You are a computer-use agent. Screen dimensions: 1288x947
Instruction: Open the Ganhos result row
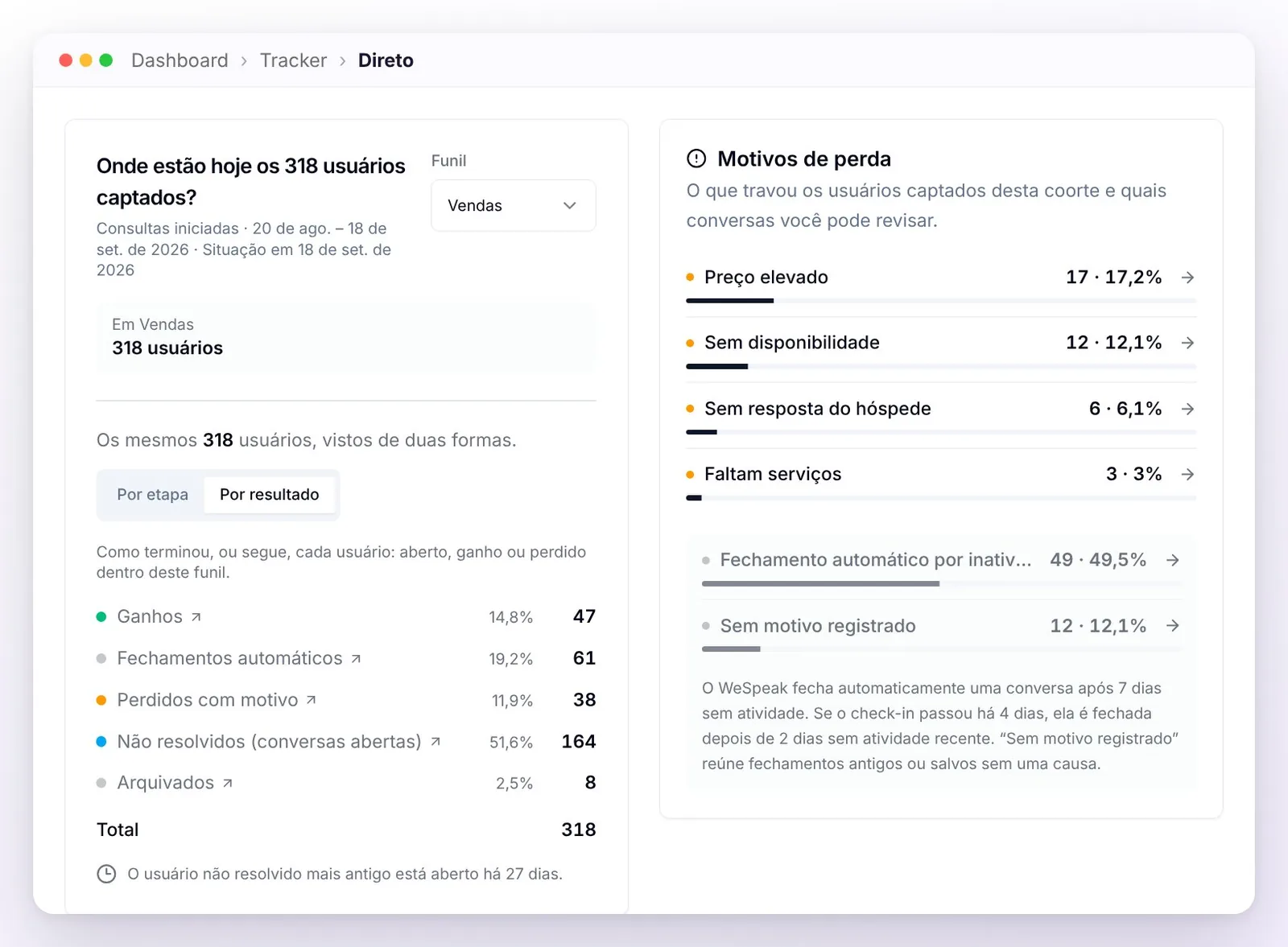point(346,617)
